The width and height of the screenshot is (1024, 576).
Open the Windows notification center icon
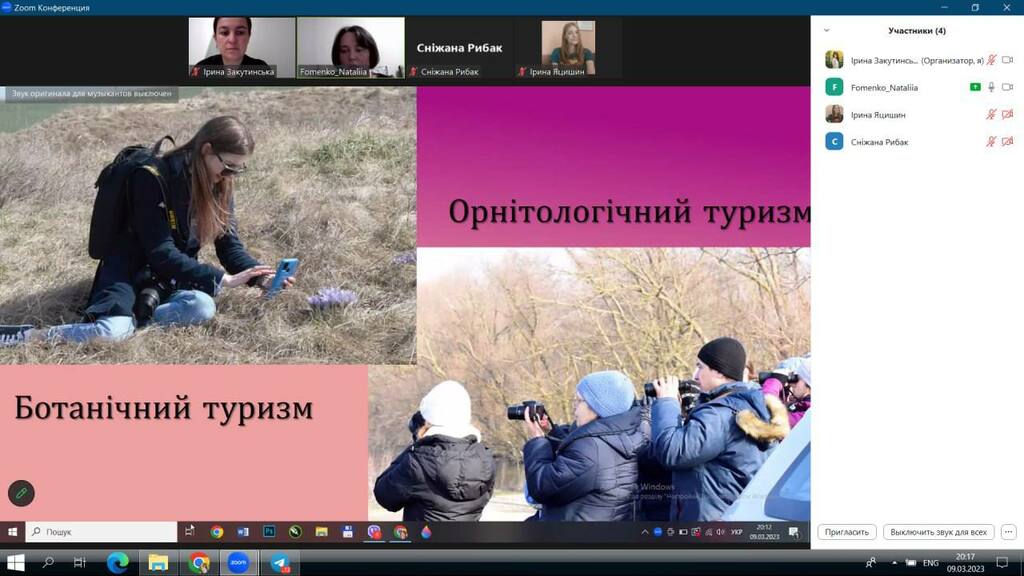[x=1002, y=563]
